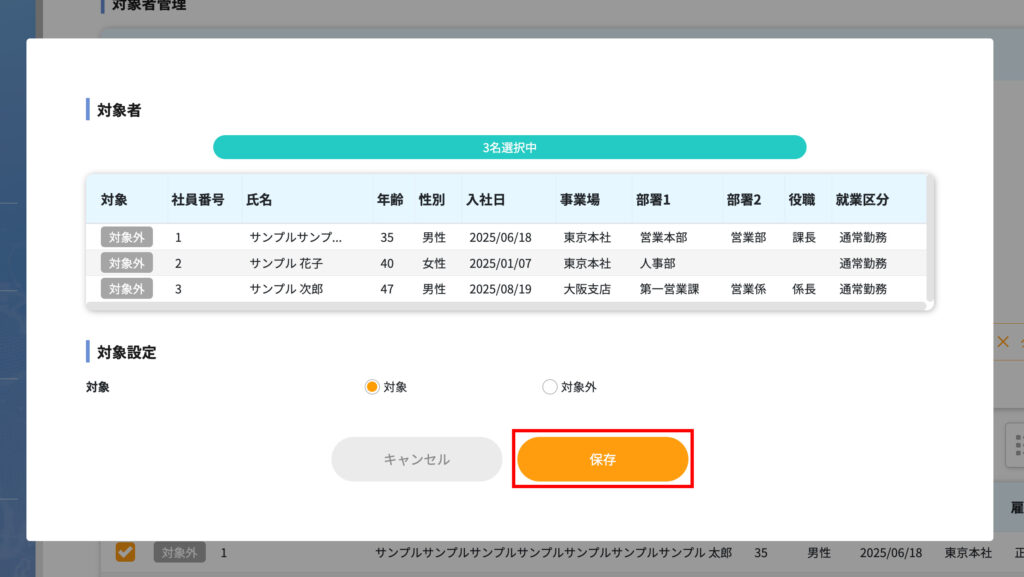The width and height of the screenshot is (1024, 577).
Task: Click 対象外 badge for サンプル 花子
Action: point(126,263)
